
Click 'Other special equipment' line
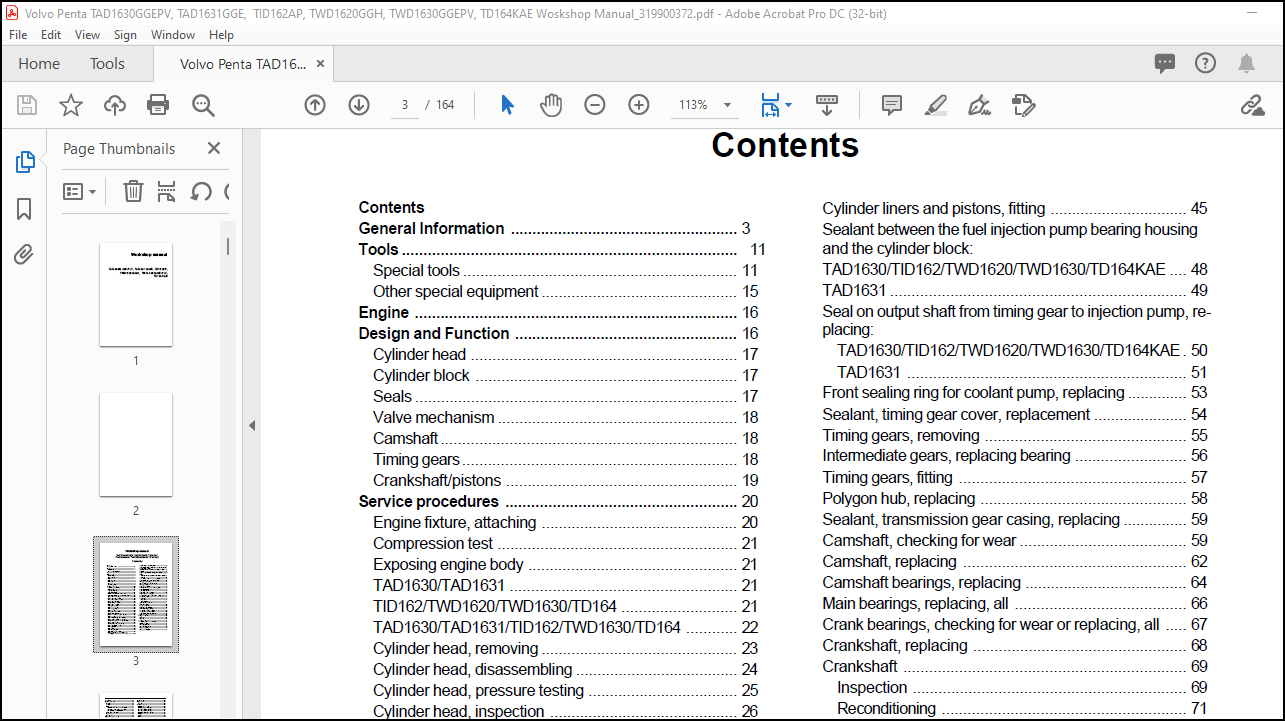(565, 291)
